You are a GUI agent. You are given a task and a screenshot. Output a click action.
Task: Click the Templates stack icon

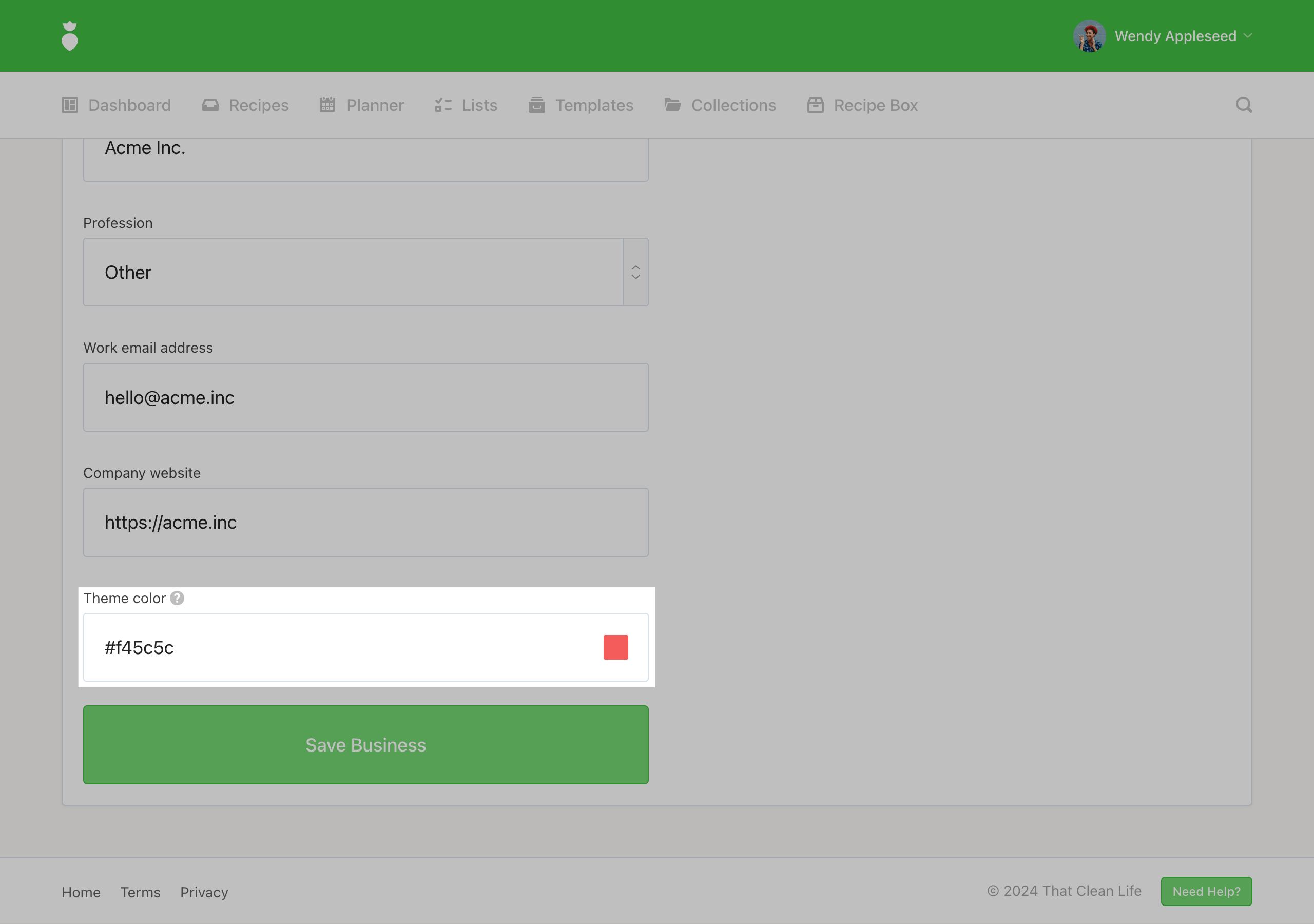click(536, 105)
